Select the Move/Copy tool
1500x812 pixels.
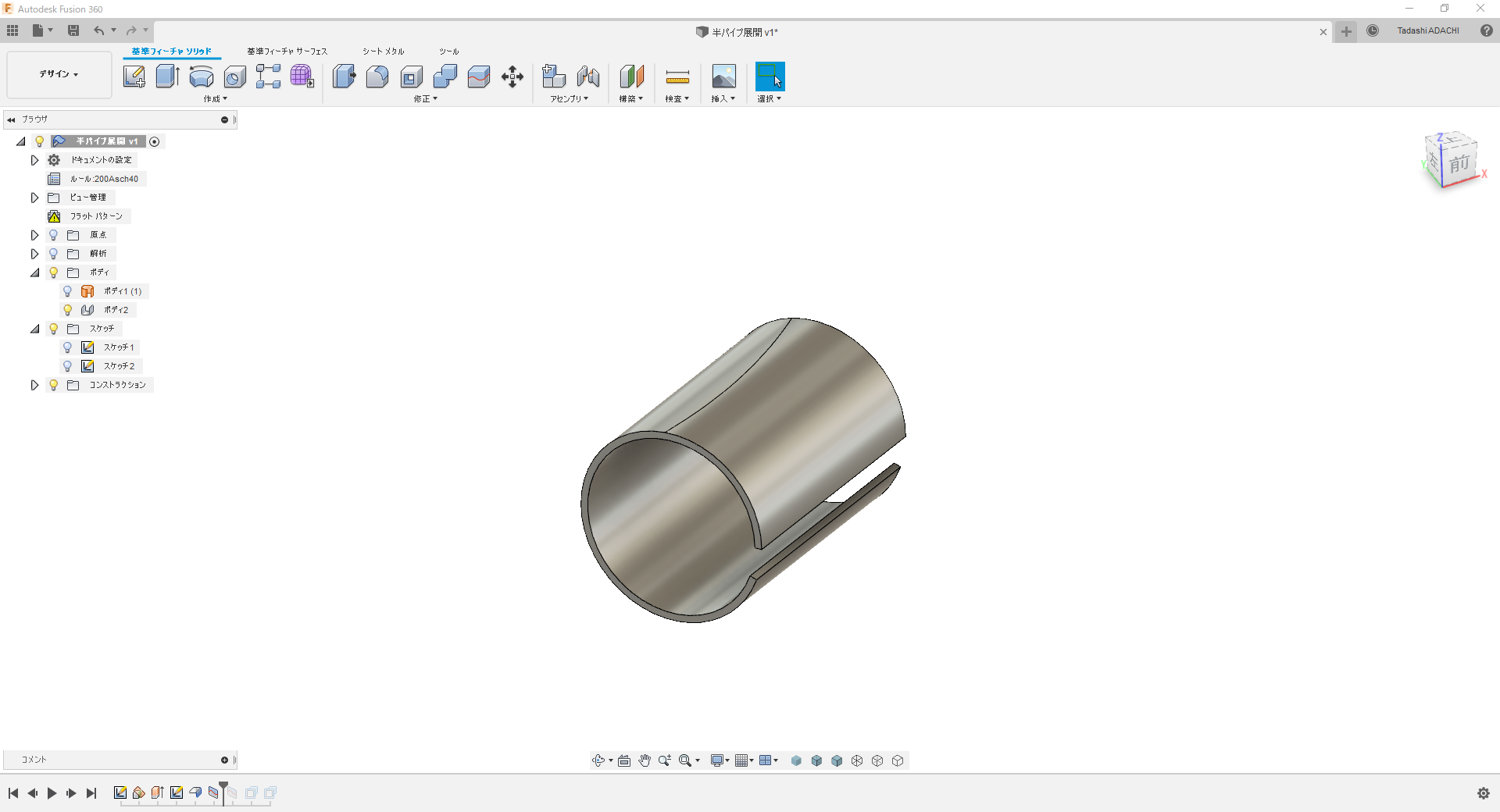512,77
